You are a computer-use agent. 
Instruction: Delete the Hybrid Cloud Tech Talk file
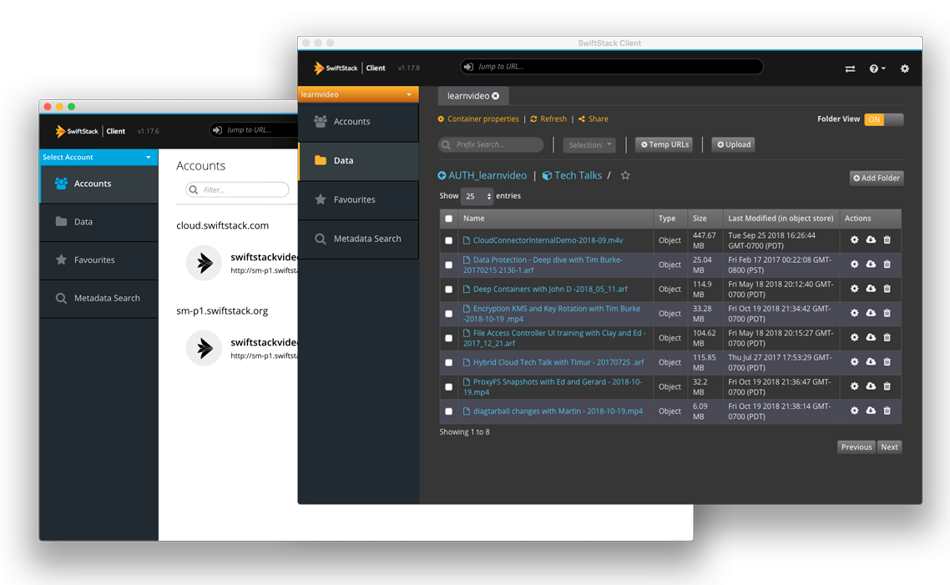coord(887,362)
